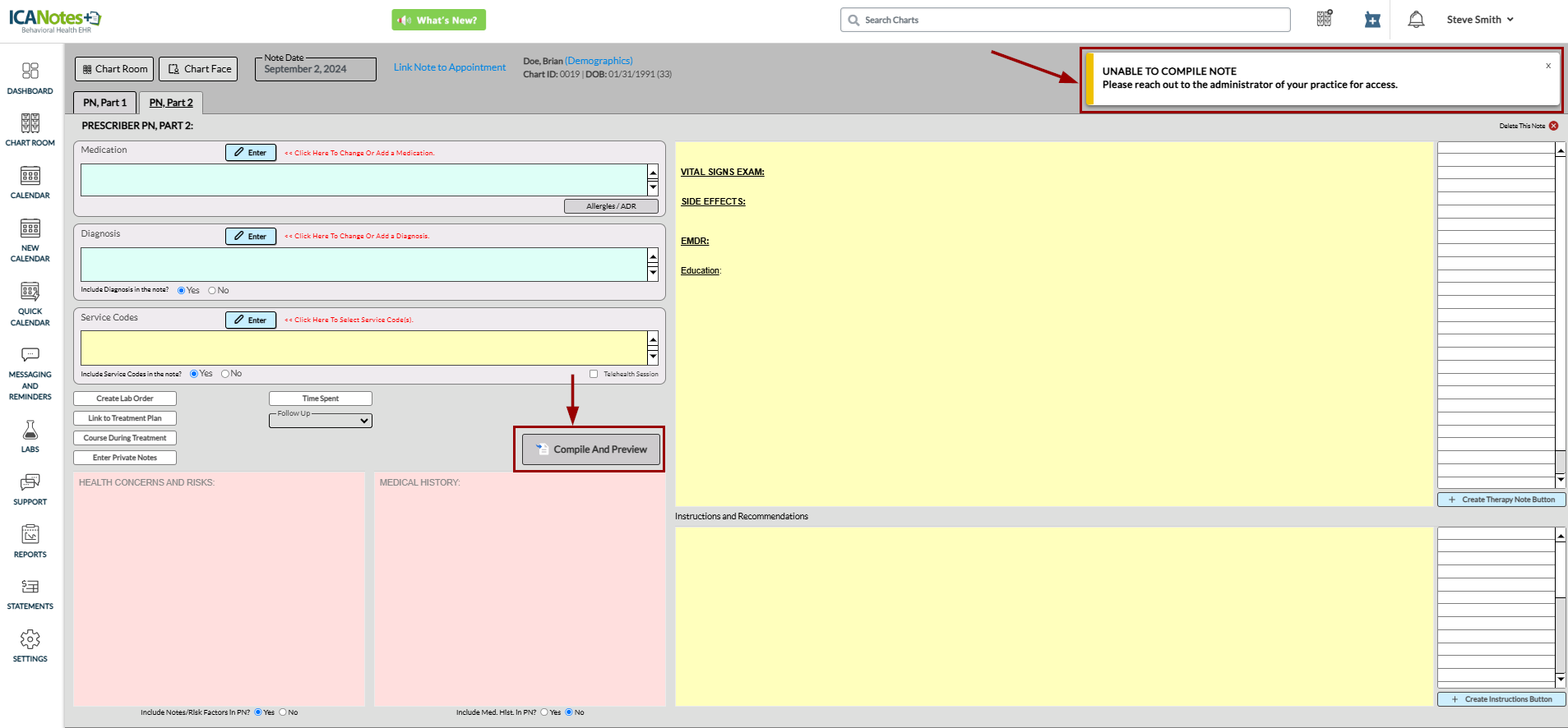Click the notifications bell icon
Screen dimensions: 1568x728
pos(1416,20)
